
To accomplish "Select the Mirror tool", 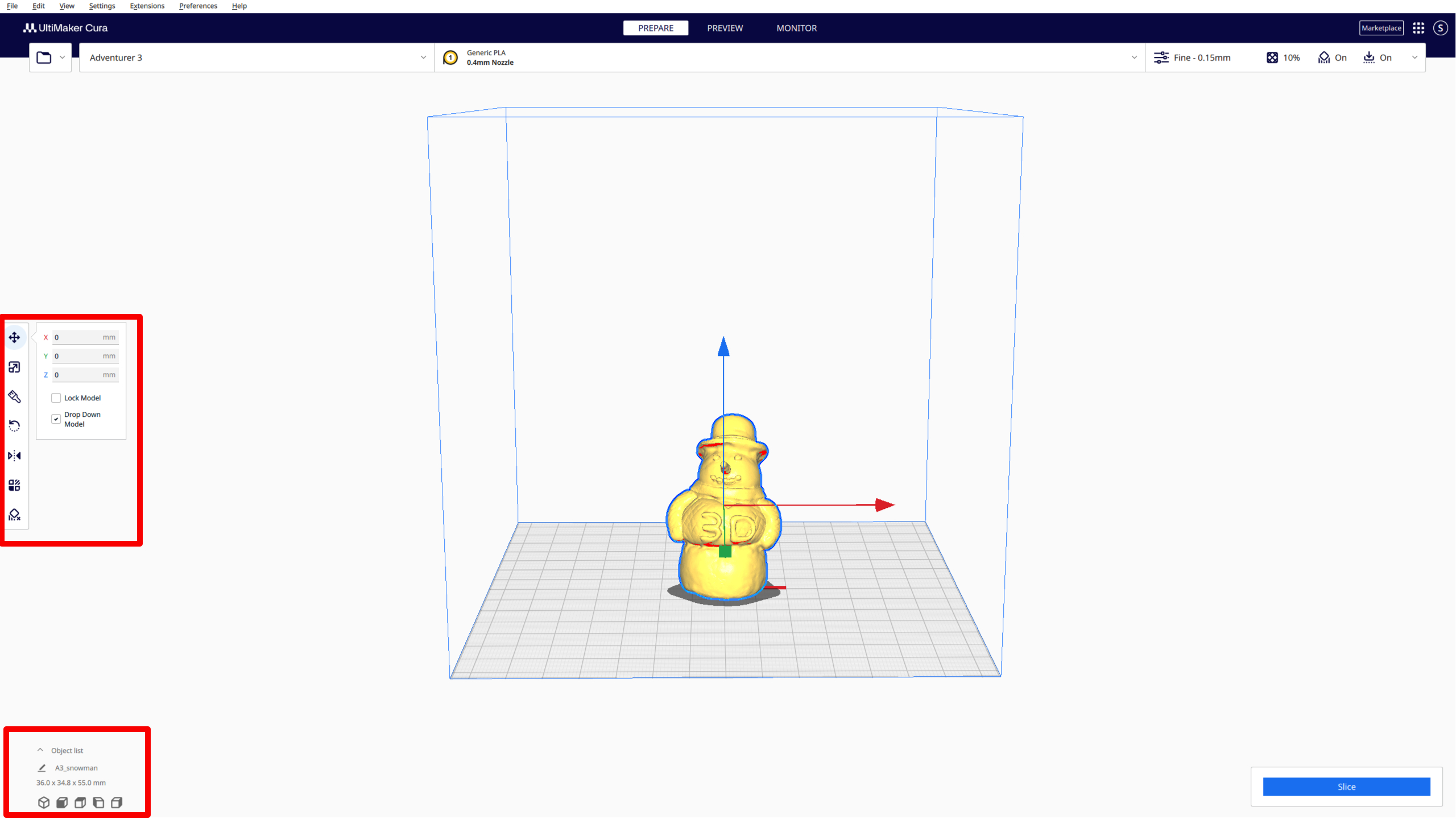I will [14, 456].
